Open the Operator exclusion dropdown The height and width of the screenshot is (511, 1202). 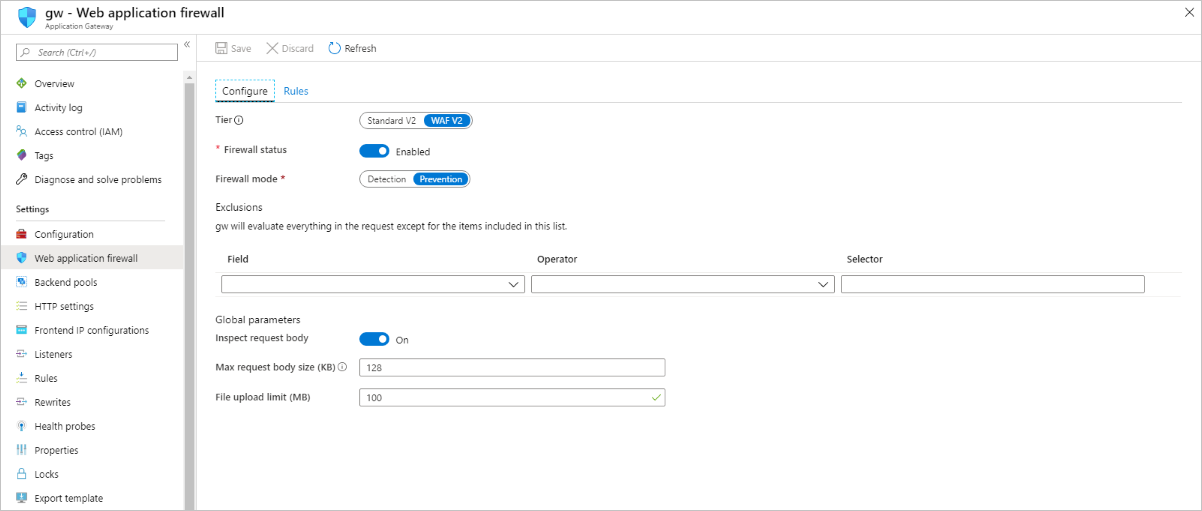pos(682,285)
